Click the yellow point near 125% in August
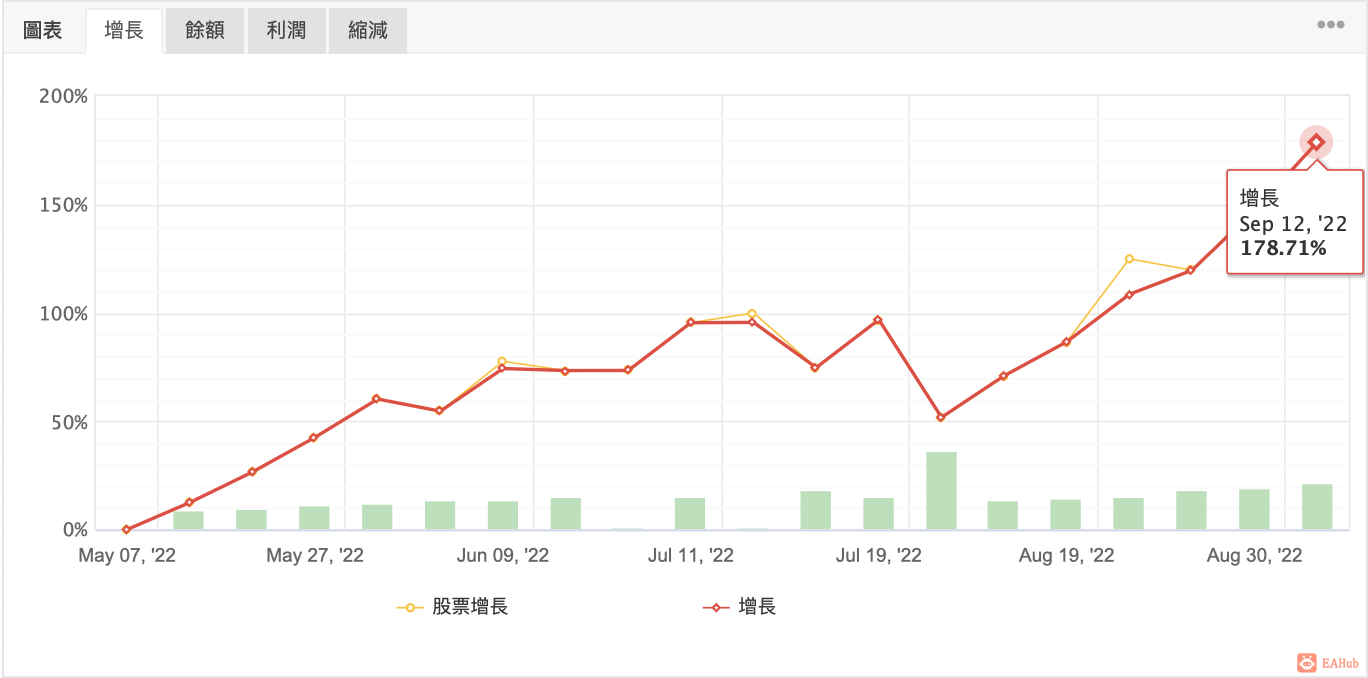Viewport: 1368px width, 678px height. (1129, 258)
